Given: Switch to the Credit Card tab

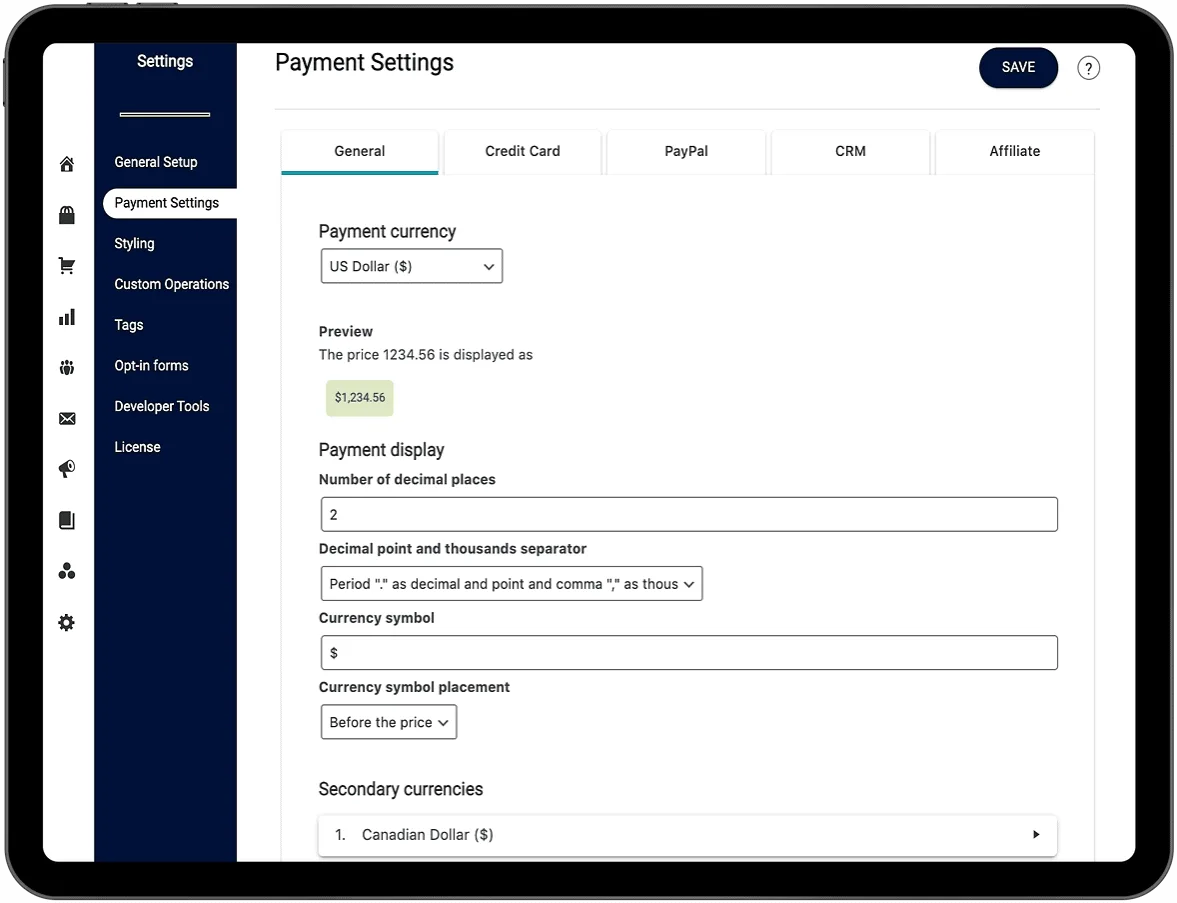Looking at the screenshot, I should point(522,152).
